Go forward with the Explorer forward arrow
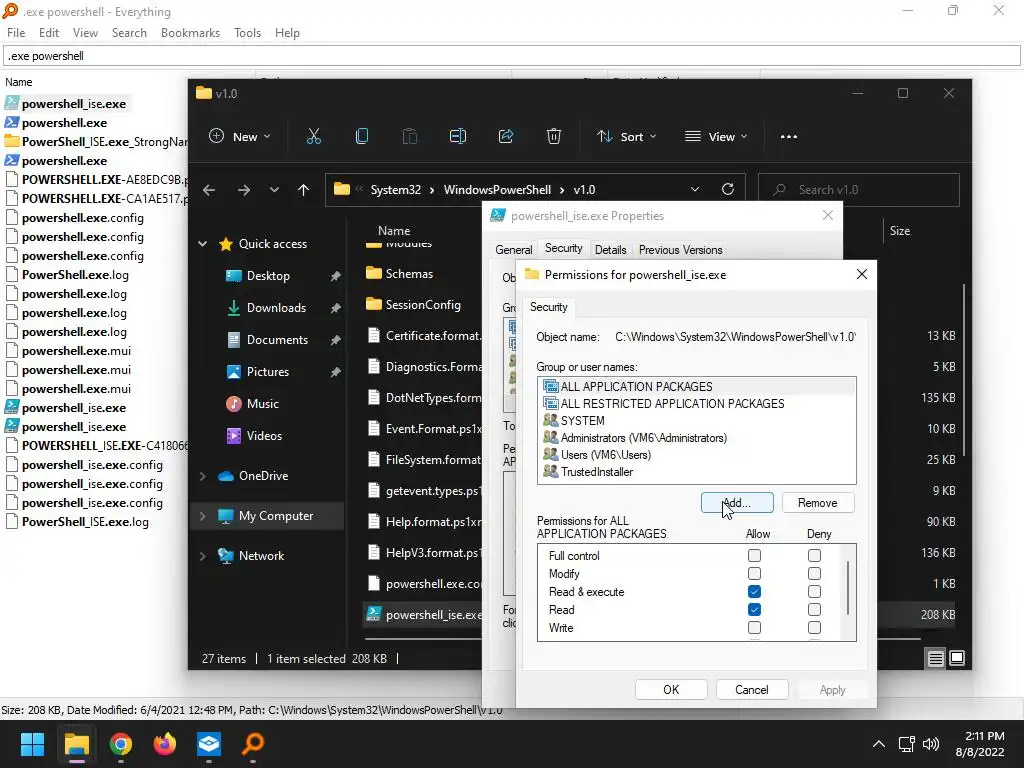 pyautogui.click(x=244, y=190)
